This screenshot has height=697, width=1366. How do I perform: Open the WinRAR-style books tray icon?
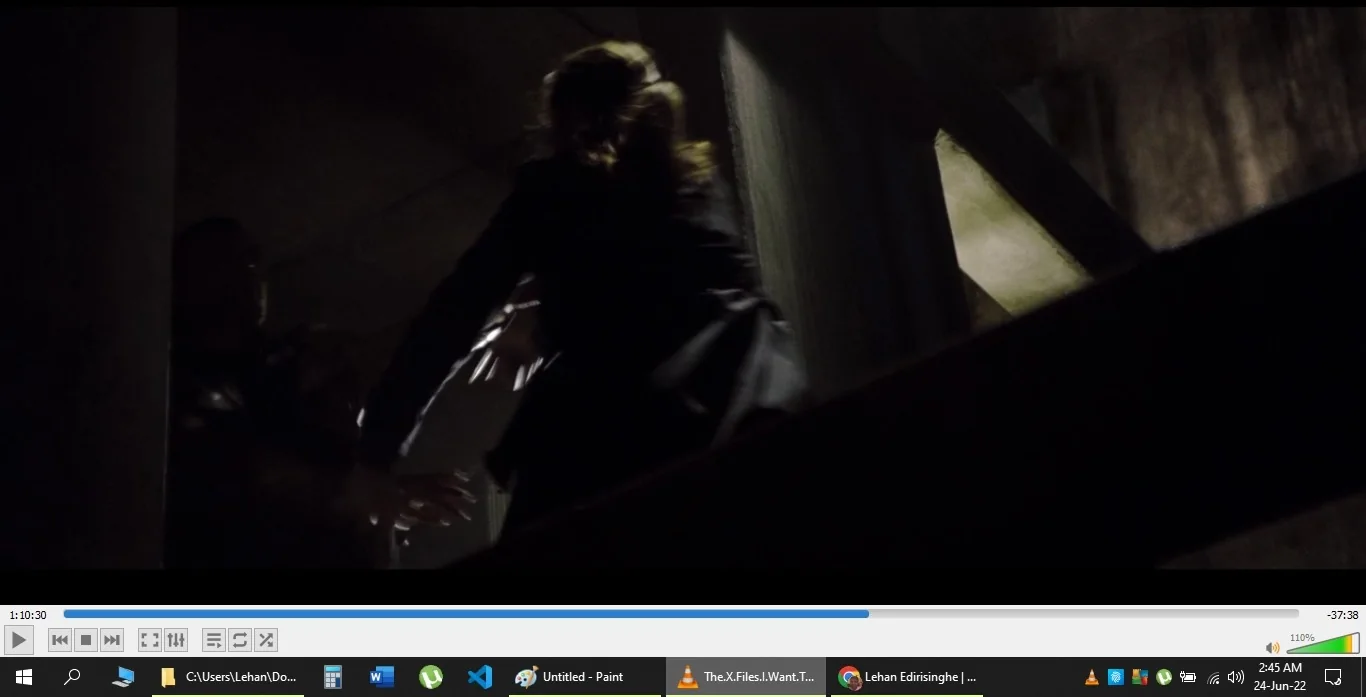(1140, 677)
